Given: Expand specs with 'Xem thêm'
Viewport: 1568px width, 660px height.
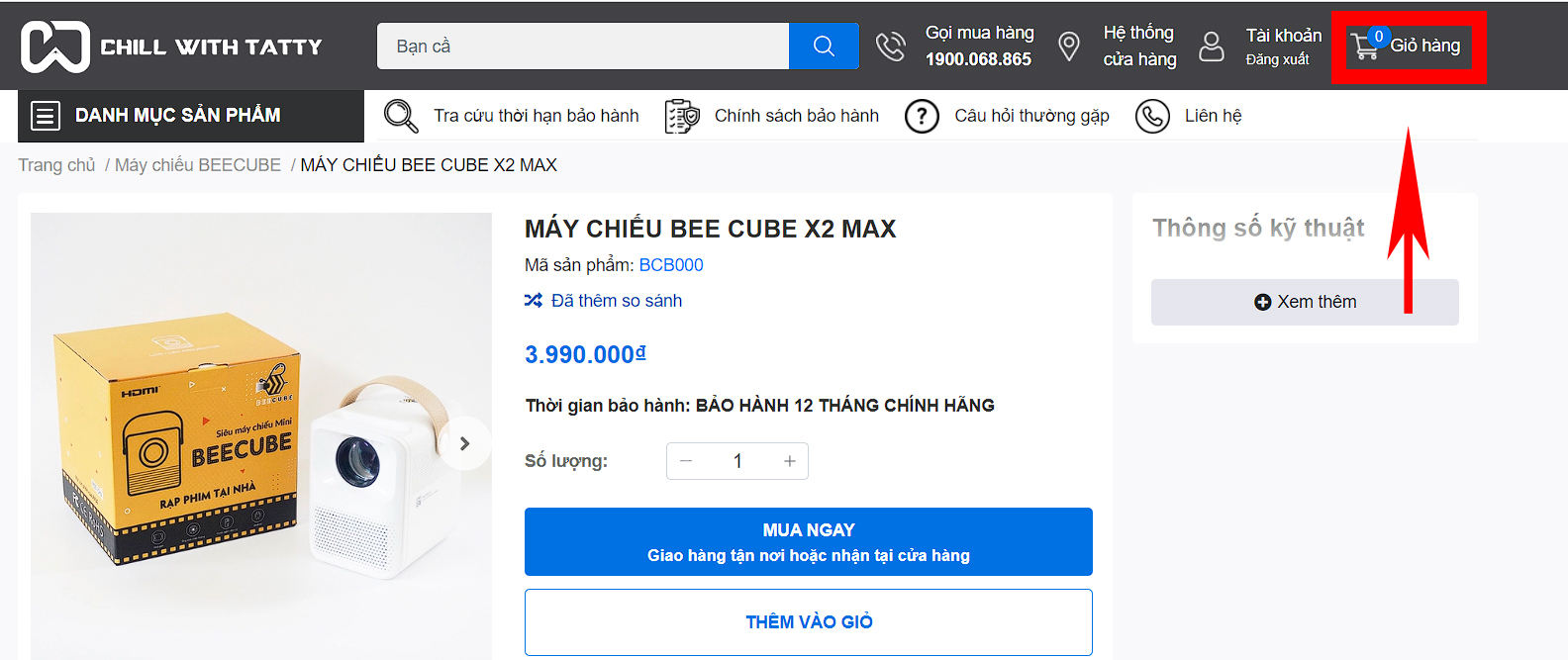Looking at the screenshot, I should pos(1305,302).
